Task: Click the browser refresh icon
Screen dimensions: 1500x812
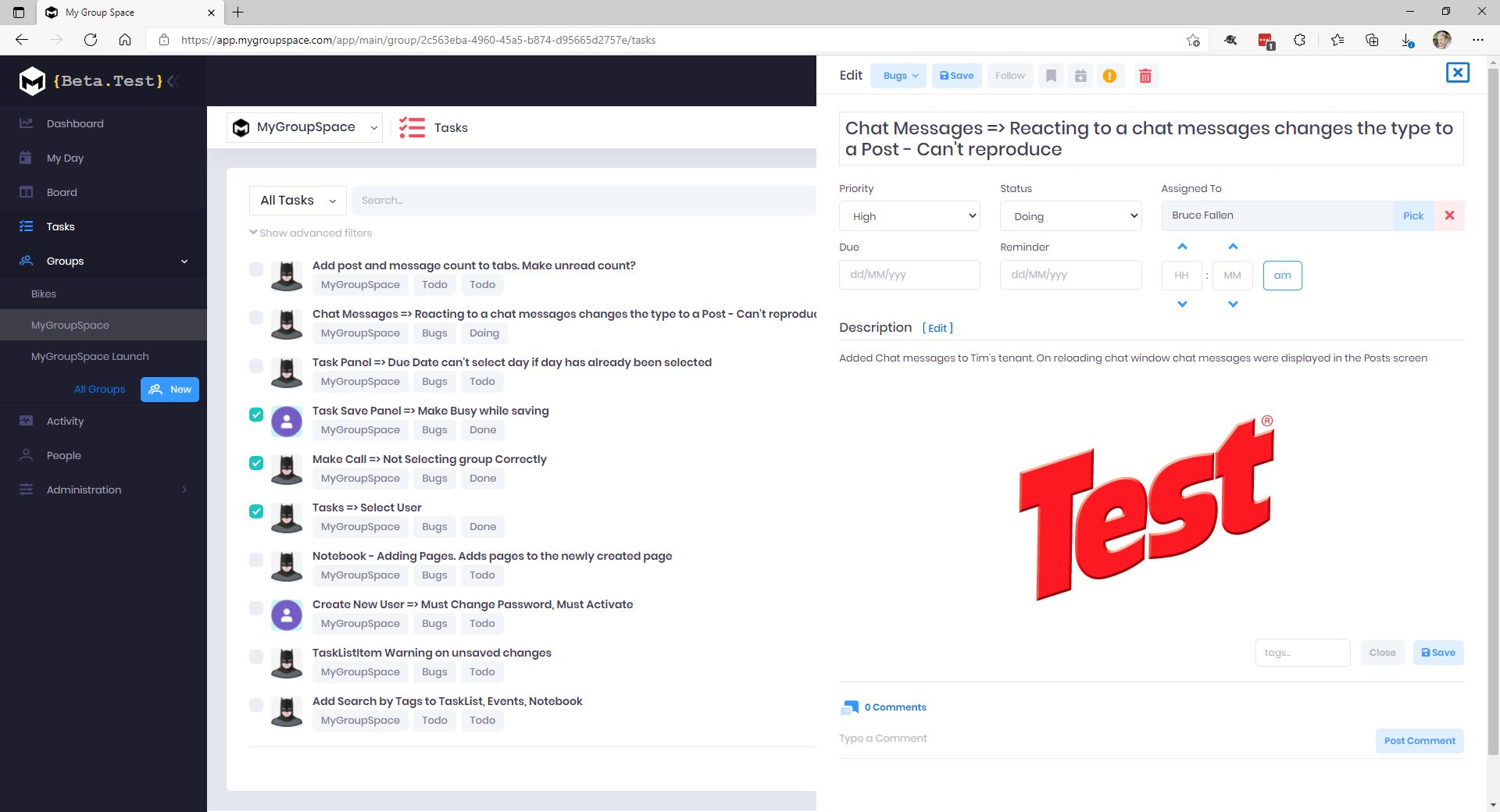Action: pyautogui.click(x=91, y=40)
